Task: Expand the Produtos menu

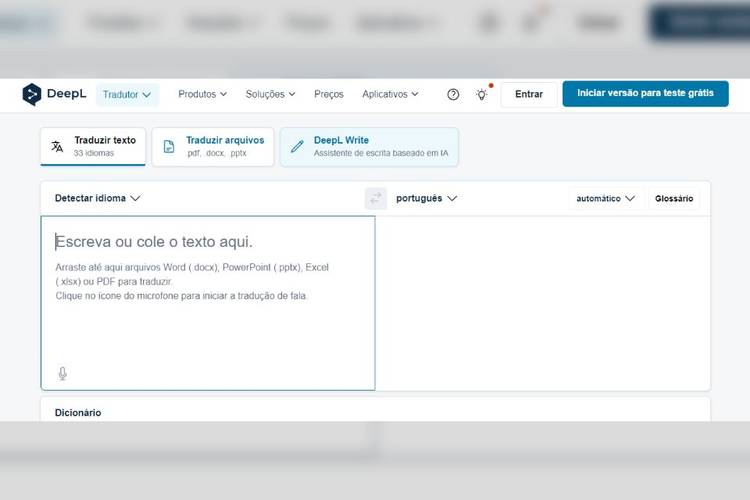Action: click(x=202, y=94)
